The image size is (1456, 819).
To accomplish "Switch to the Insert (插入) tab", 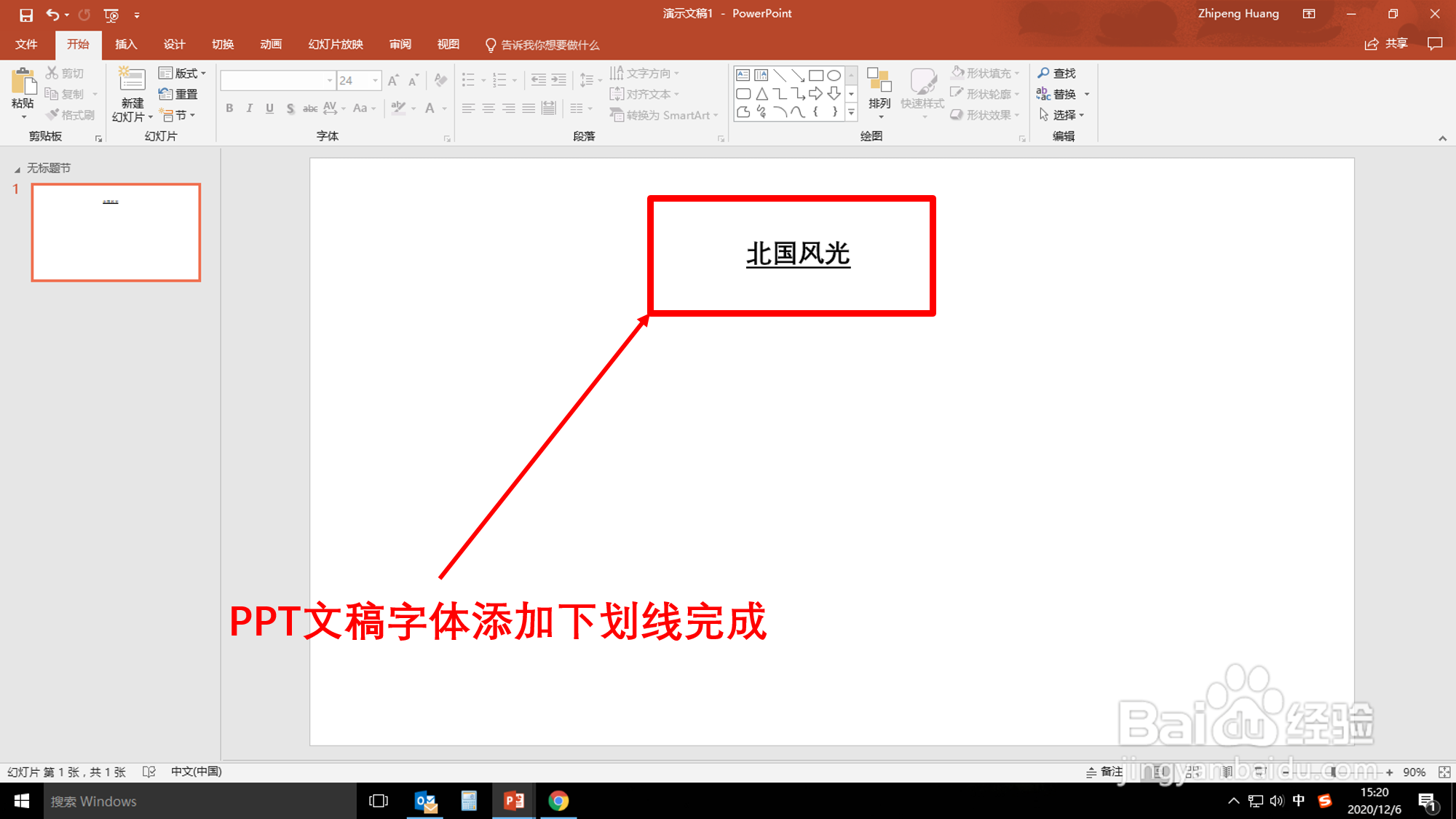I will [126, 44].
